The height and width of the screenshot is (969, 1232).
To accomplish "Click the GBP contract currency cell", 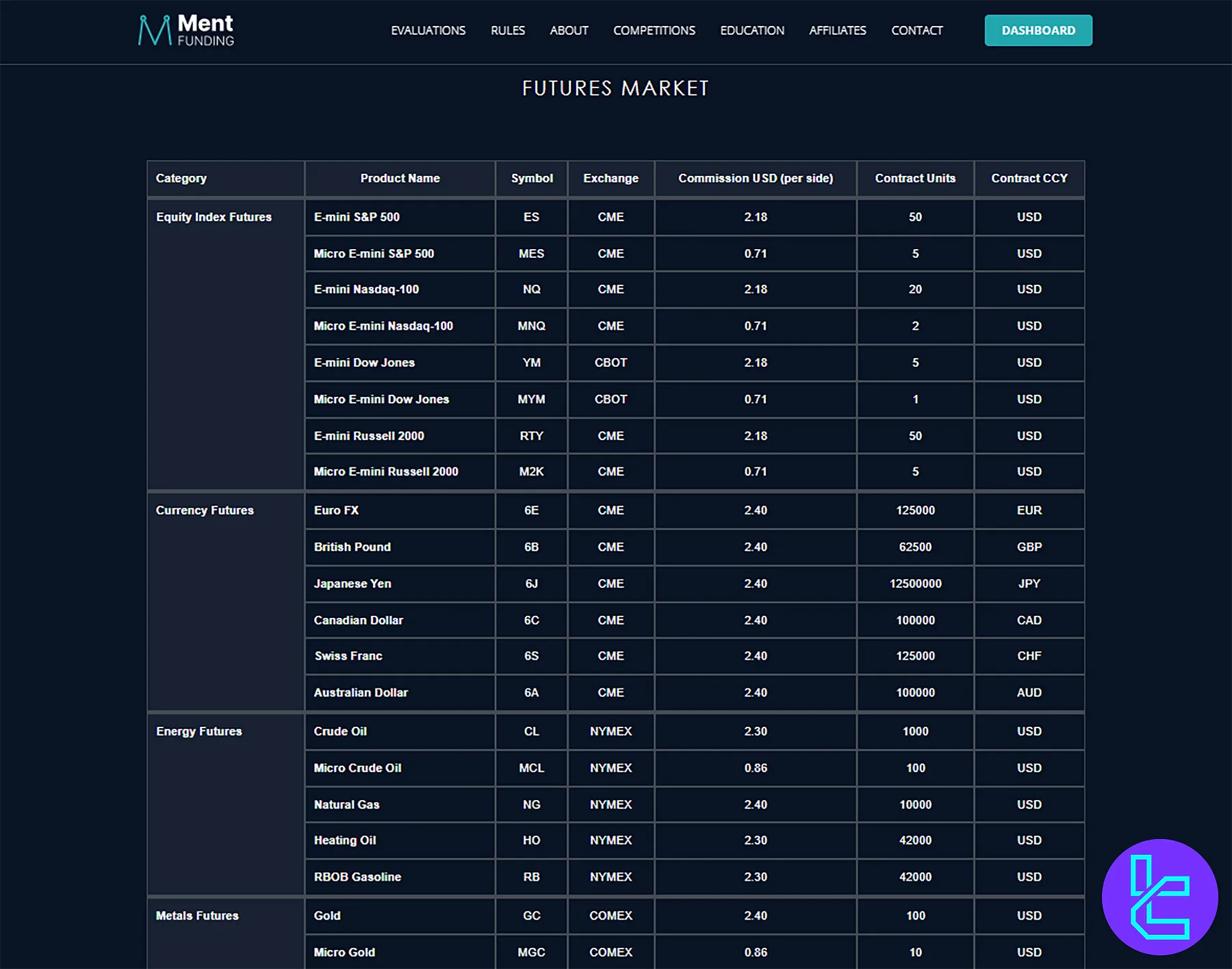I will point(1029,547).
